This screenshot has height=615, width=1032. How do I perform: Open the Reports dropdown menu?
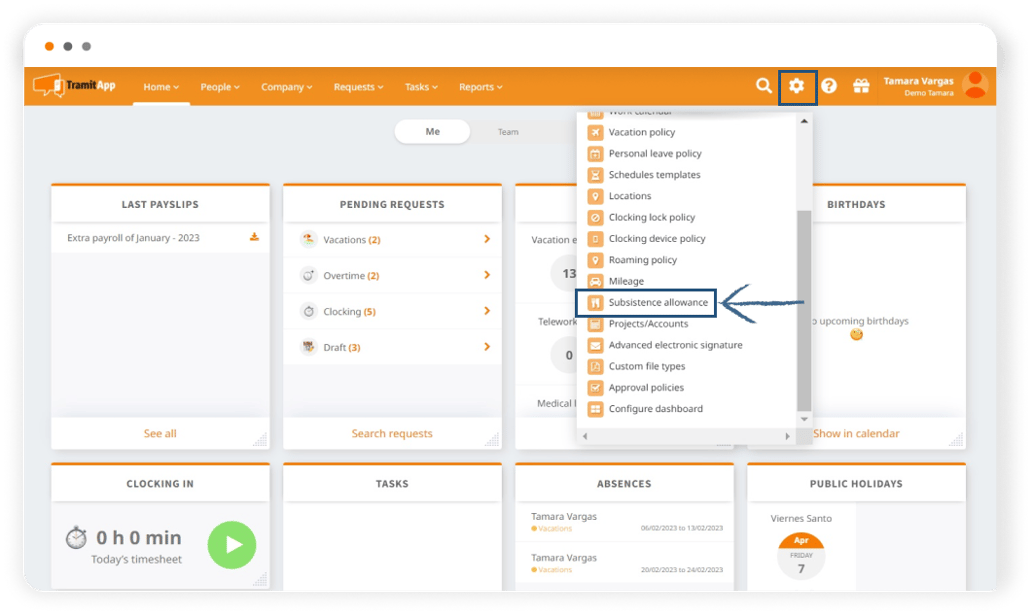pos(480,87)
